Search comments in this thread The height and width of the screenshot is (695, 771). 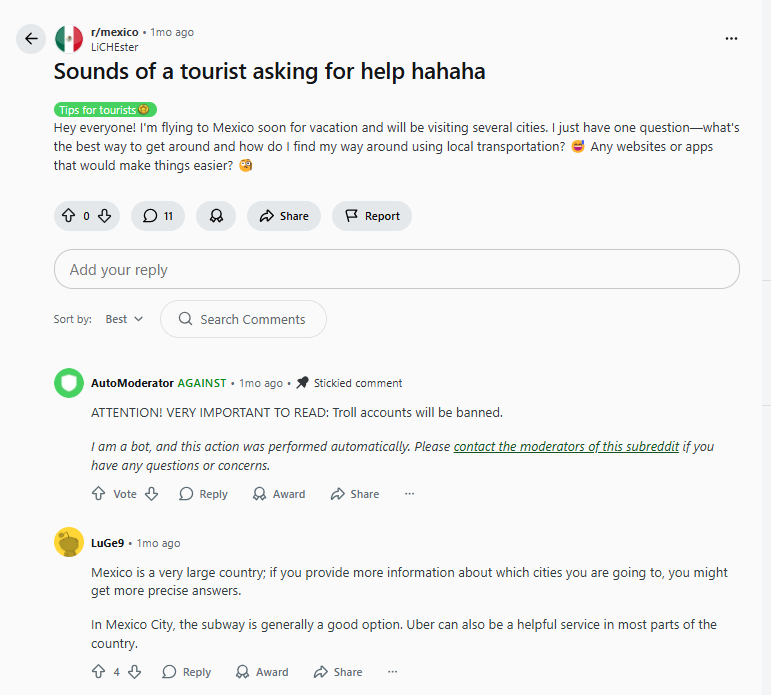(243, 319)
